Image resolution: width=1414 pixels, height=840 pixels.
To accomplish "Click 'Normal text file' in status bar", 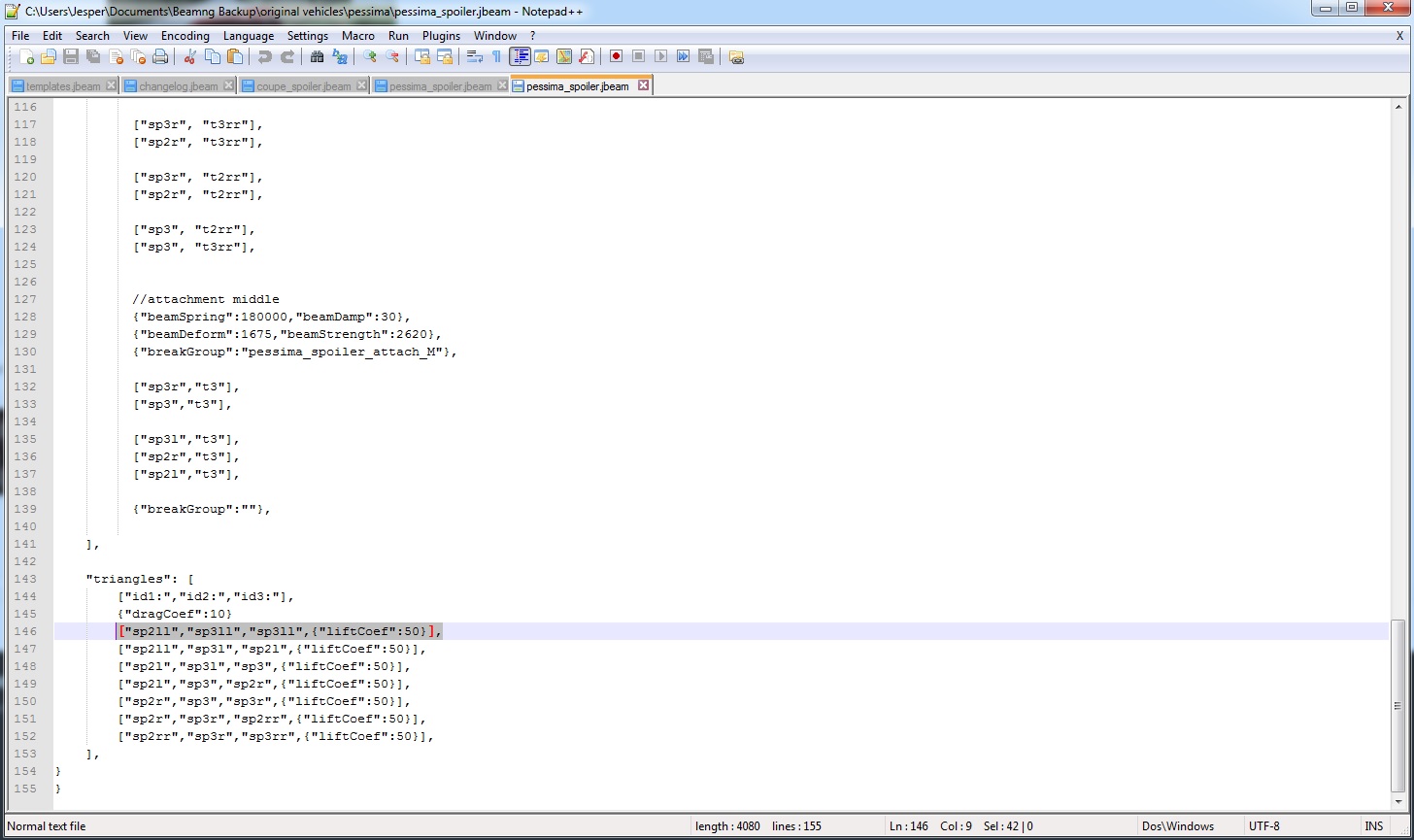I will [47, 826].
